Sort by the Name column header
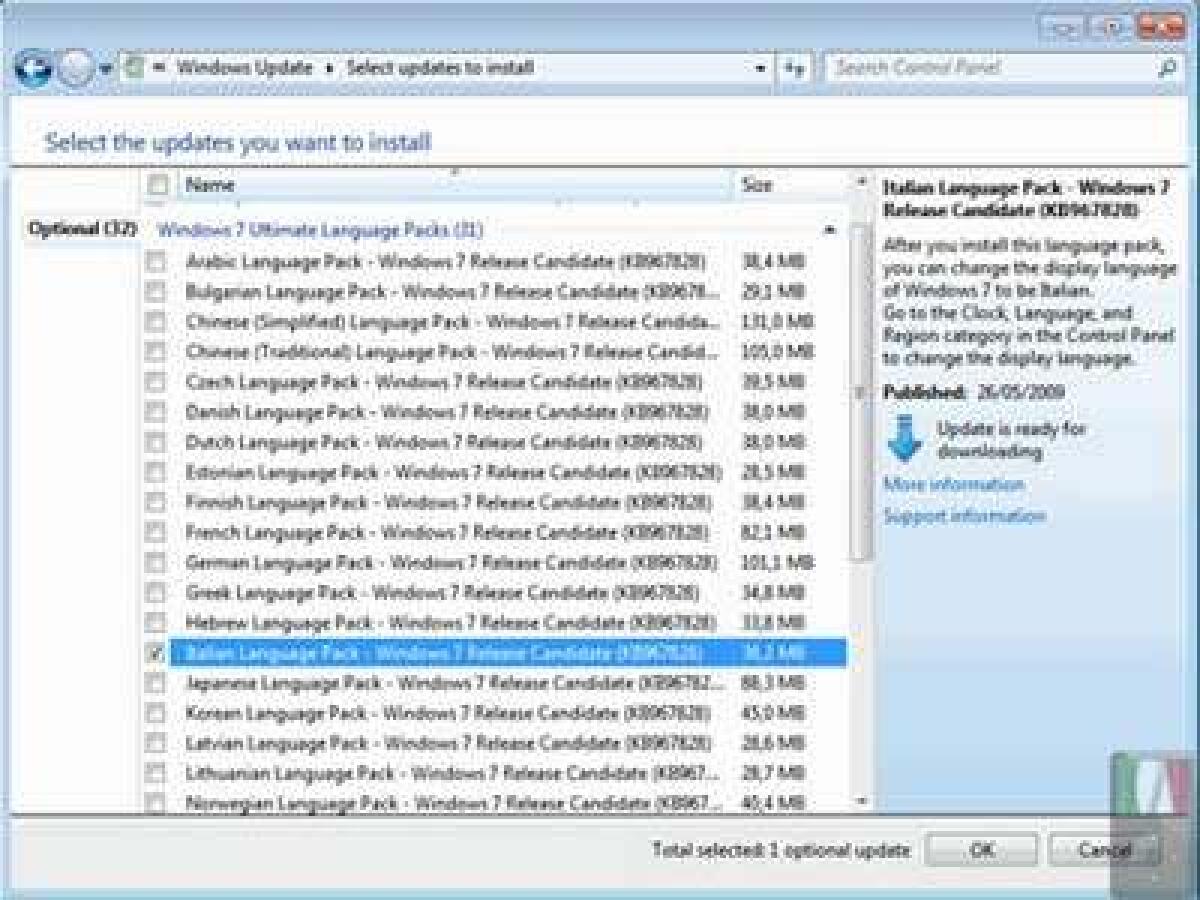This screenshot has height=900, width=1200. (455, 185)
